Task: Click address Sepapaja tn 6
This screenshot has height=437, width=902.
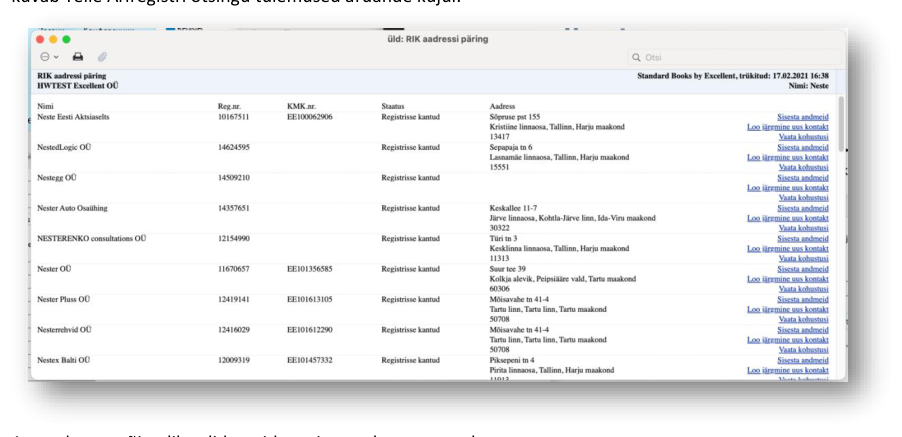Action: click(x=511, y=147)
